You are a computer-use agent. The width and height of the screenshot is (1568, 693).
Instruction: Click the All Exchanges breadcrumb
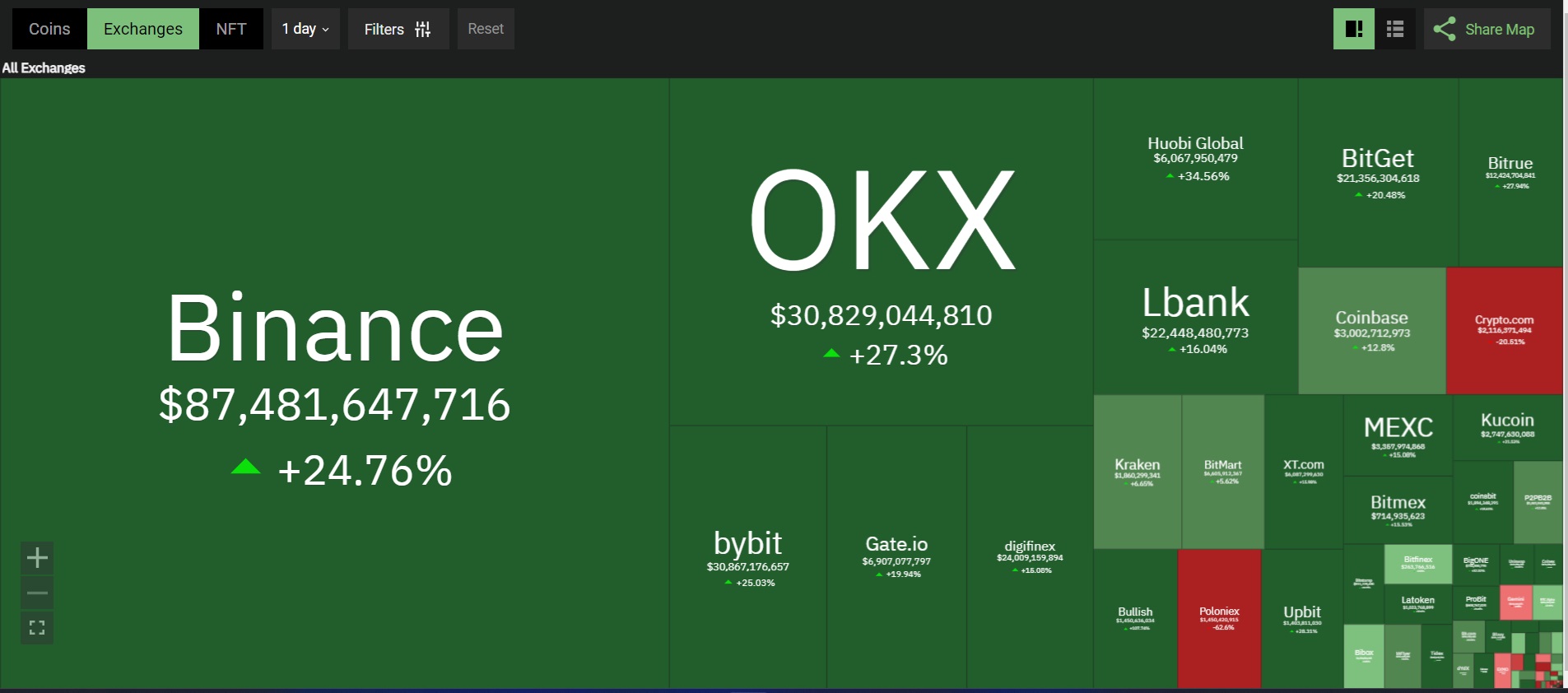[44, 68]
